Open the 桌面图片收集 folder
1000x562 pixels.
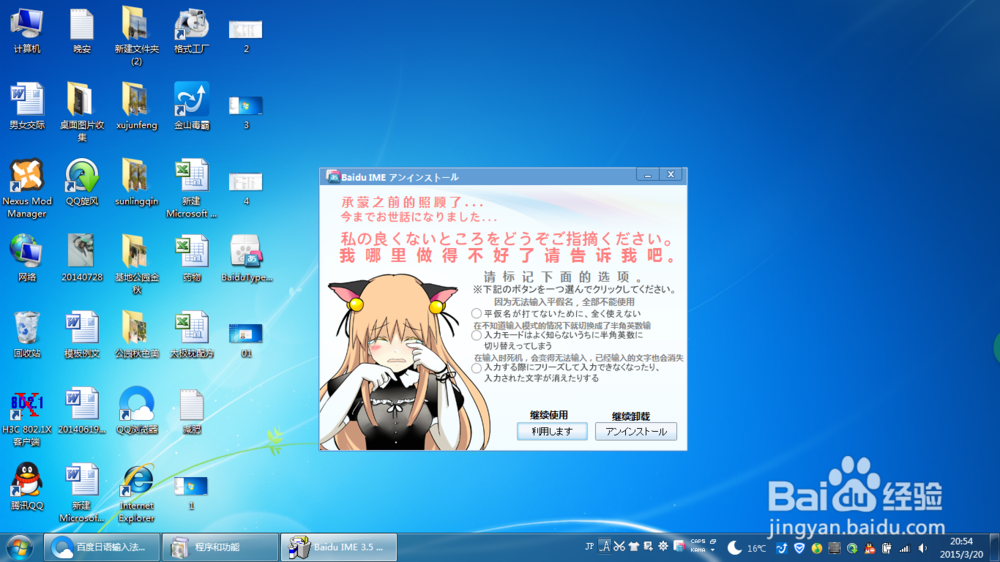point(82,112)
